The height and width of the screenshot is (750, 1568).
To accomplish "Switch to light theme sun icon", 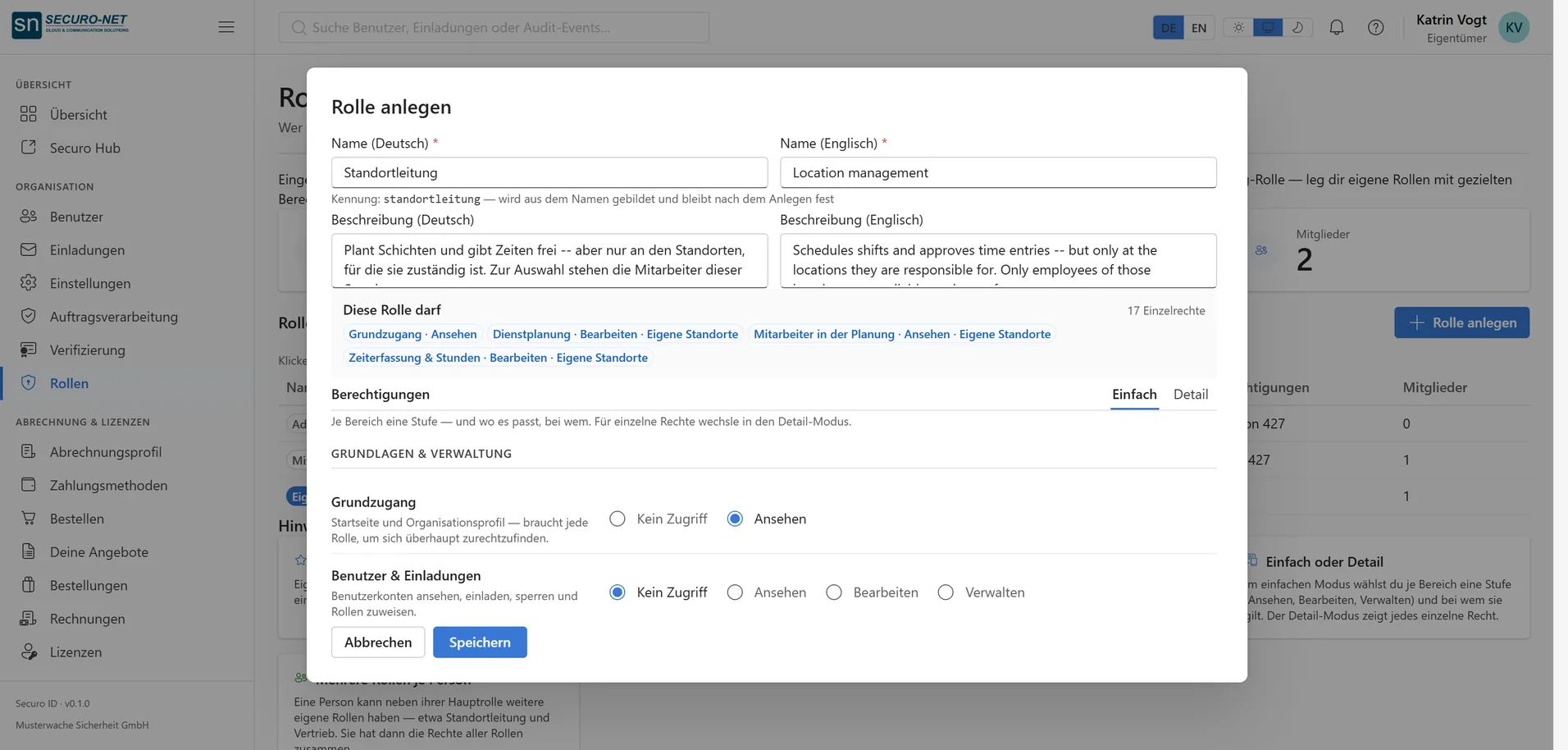I will (1238, 27).
